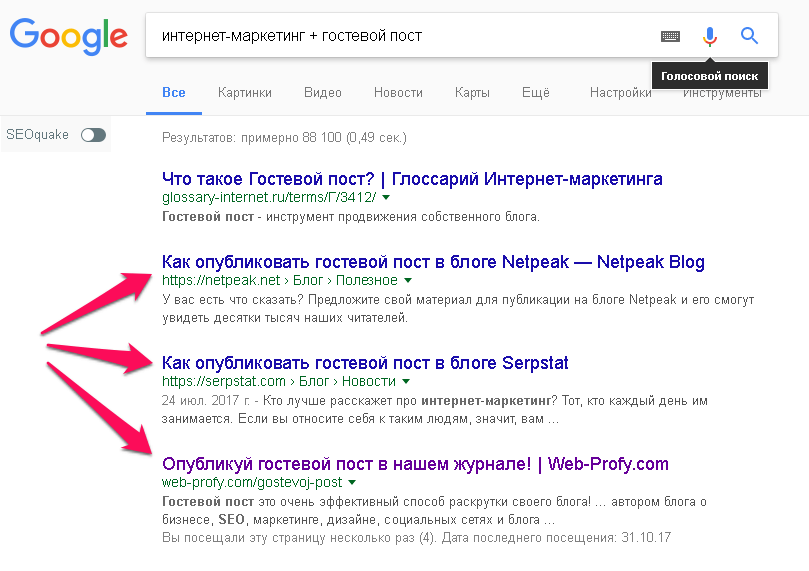Expand dropdown arrow next to netpeak.net URL
The height and width of the screenshot is (571, 809).
[x=408, y=281]
